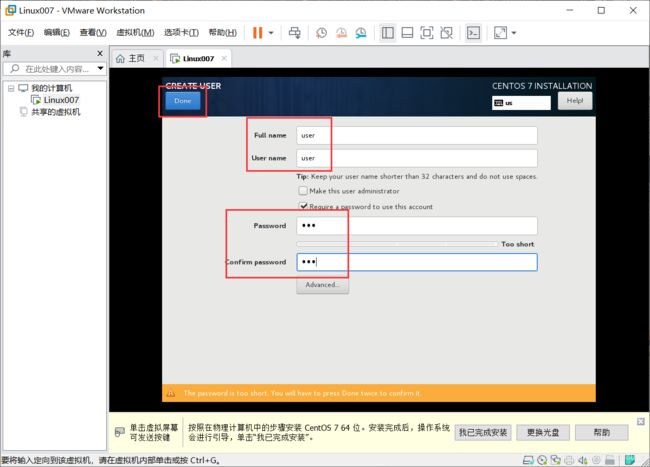Screen dimensions: 650x467
Task: Click the password strength bar
Action: tap(397, 244)
